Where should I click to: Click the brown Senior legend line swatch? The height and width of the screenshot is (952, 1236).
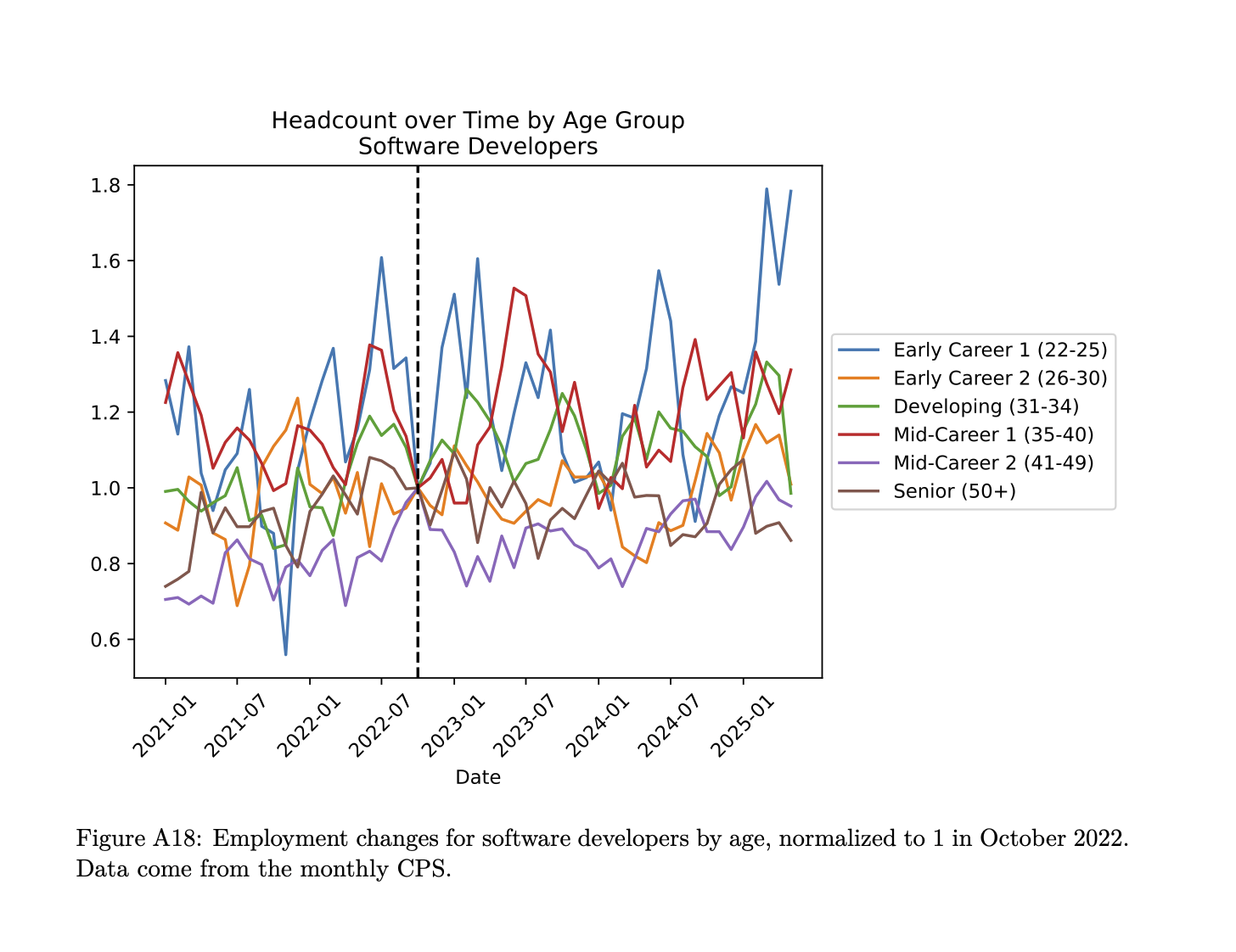click(858, 491)
